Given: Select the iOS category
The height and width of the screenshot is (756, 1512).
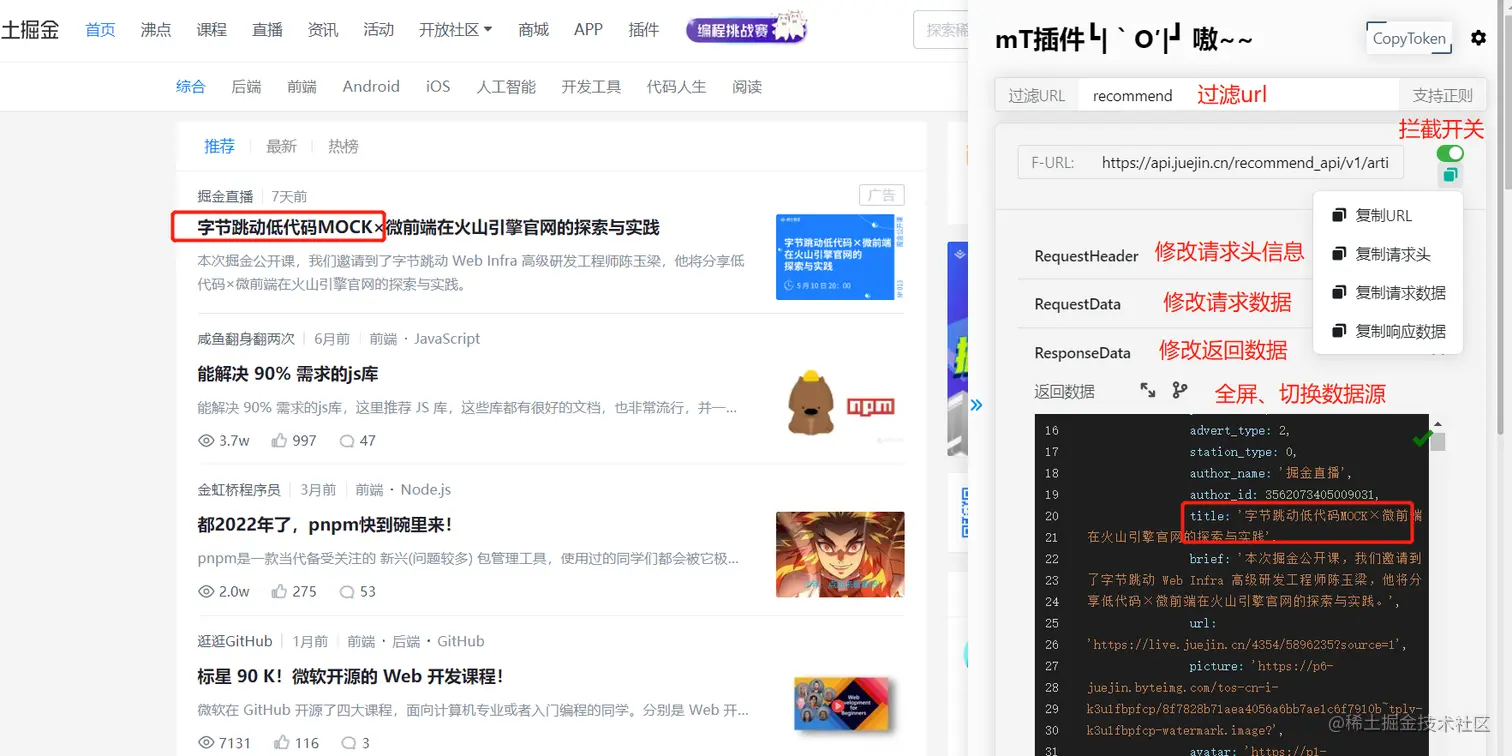Looking at the screenshot, I should pyautogui.click(x=438, y=86).
